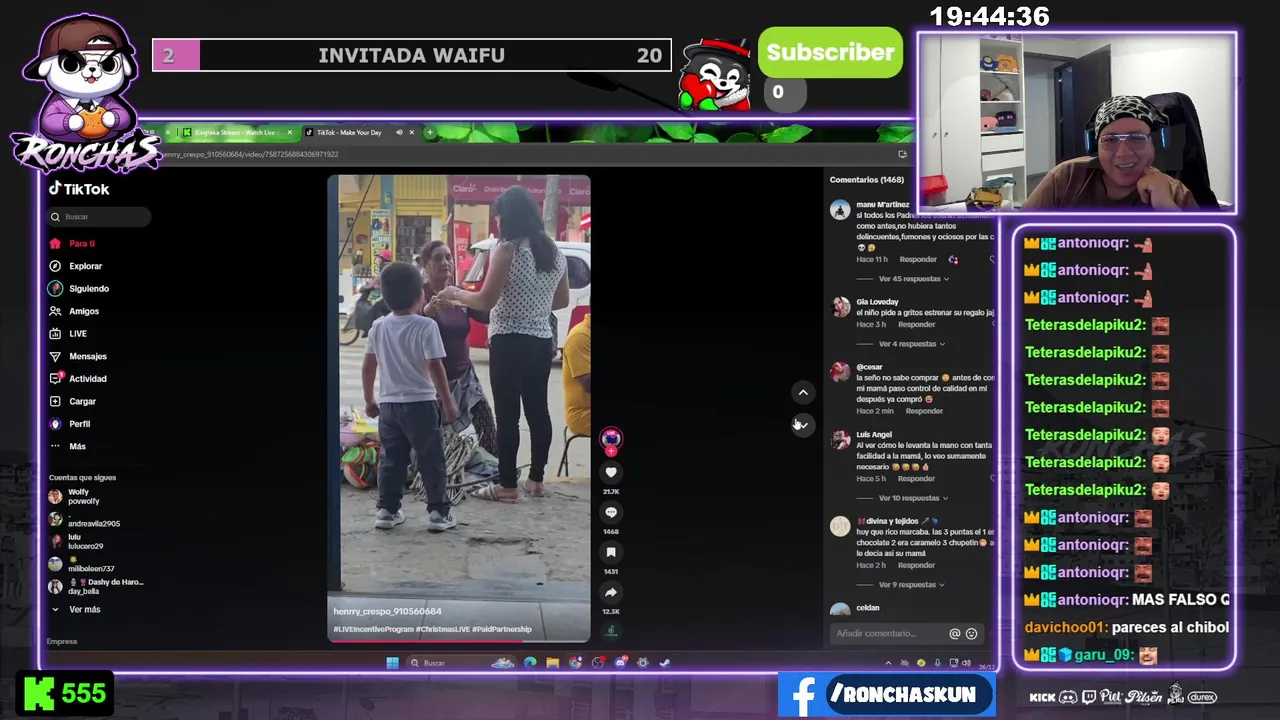Open Amigos in the TikTok sidebar

coord(74,311)
